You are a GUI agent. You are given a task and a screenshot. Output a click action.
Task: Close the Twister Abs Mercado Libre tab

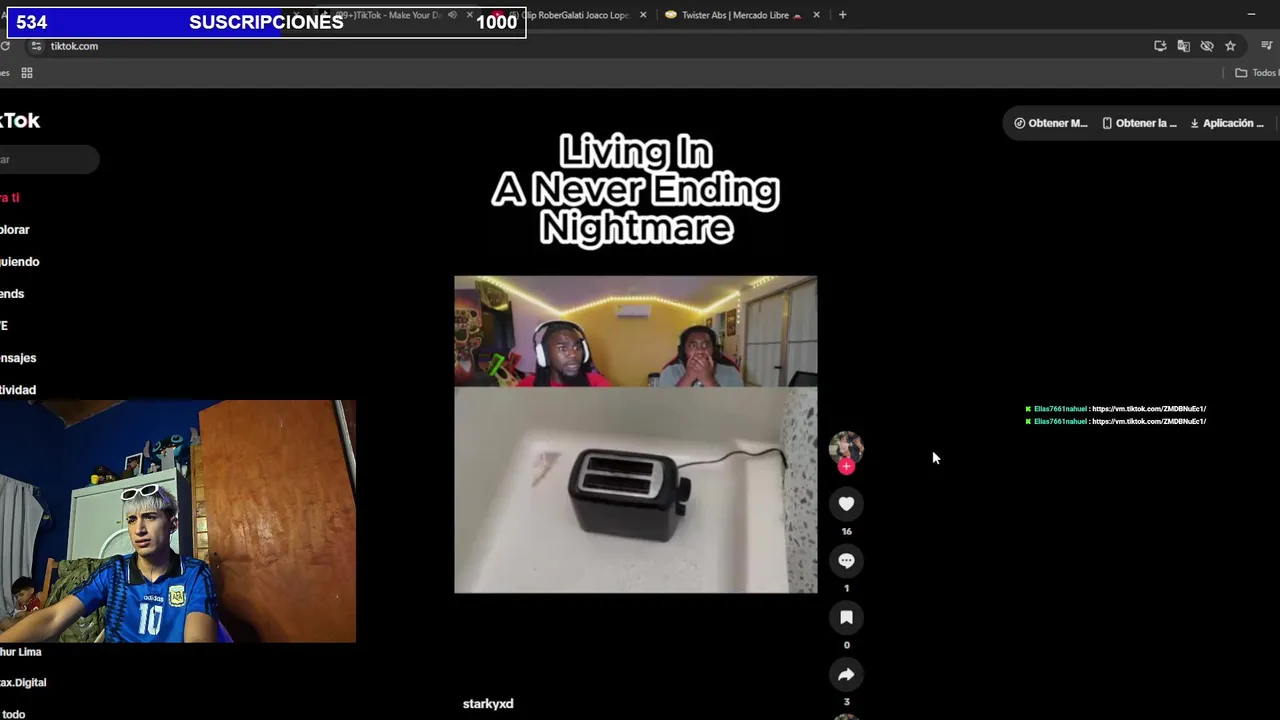point(816,15)
